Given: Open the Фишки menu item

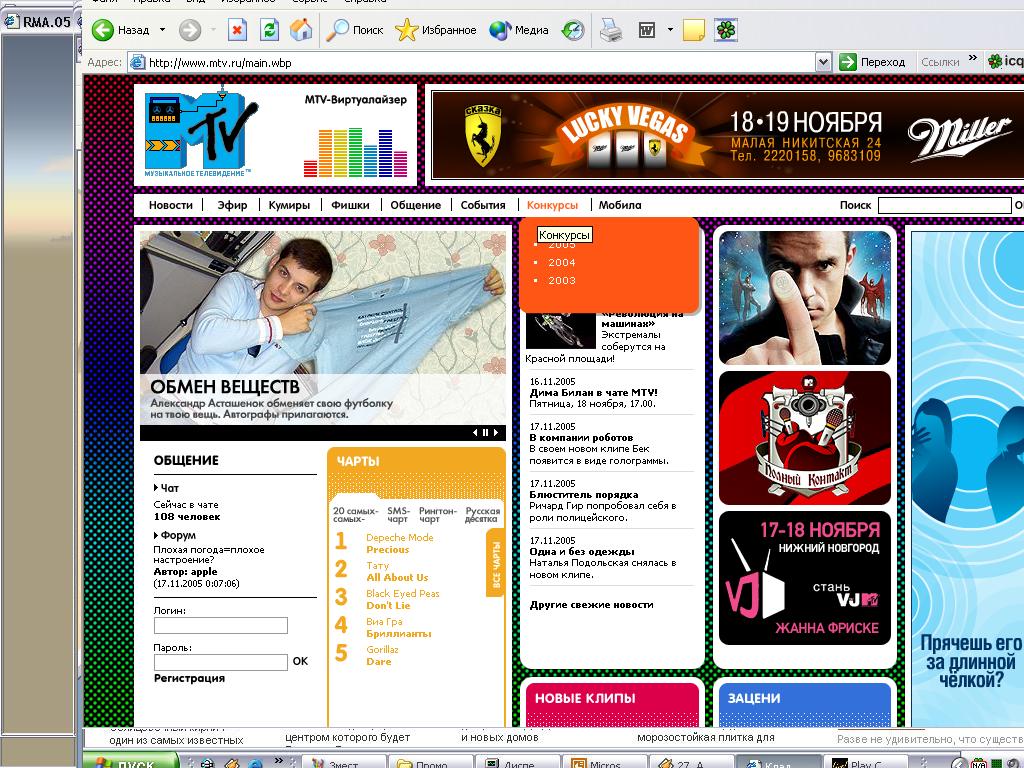Looking at the screenshot, I should pyautogui.click(x=350, y=205).
